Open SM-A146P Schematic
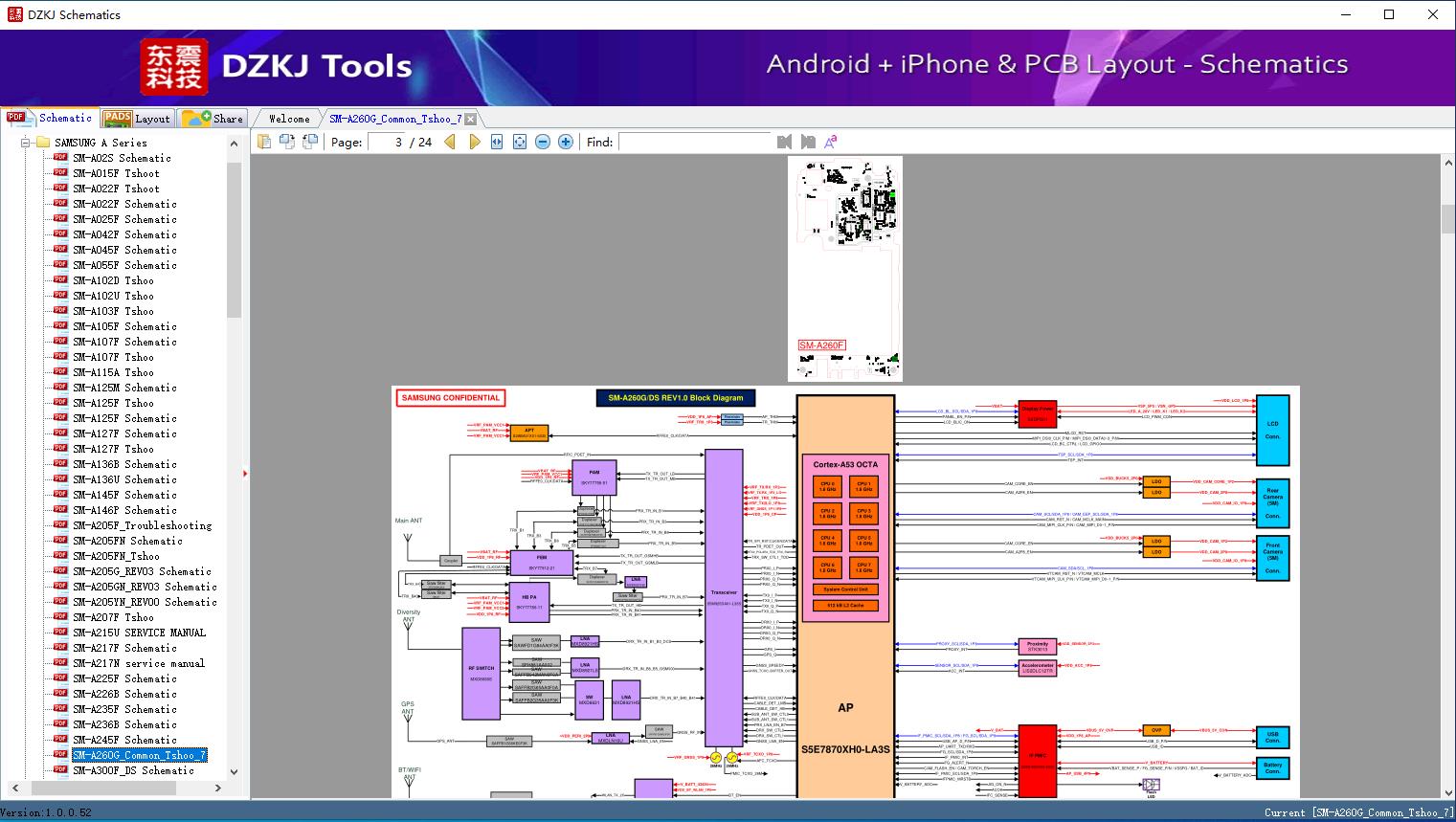The width and height of the screenshot is (1456, 822). click(124, 510)
